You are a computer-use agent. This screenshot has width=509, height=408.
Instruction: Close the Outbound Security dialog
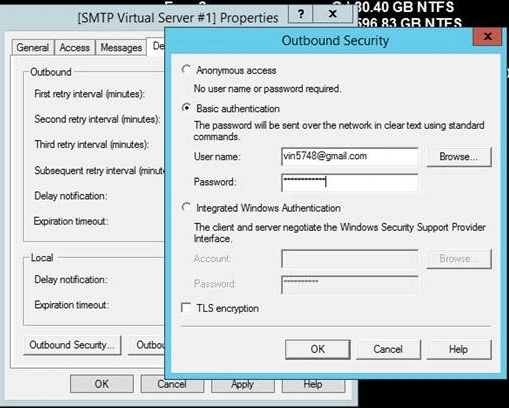487,36
